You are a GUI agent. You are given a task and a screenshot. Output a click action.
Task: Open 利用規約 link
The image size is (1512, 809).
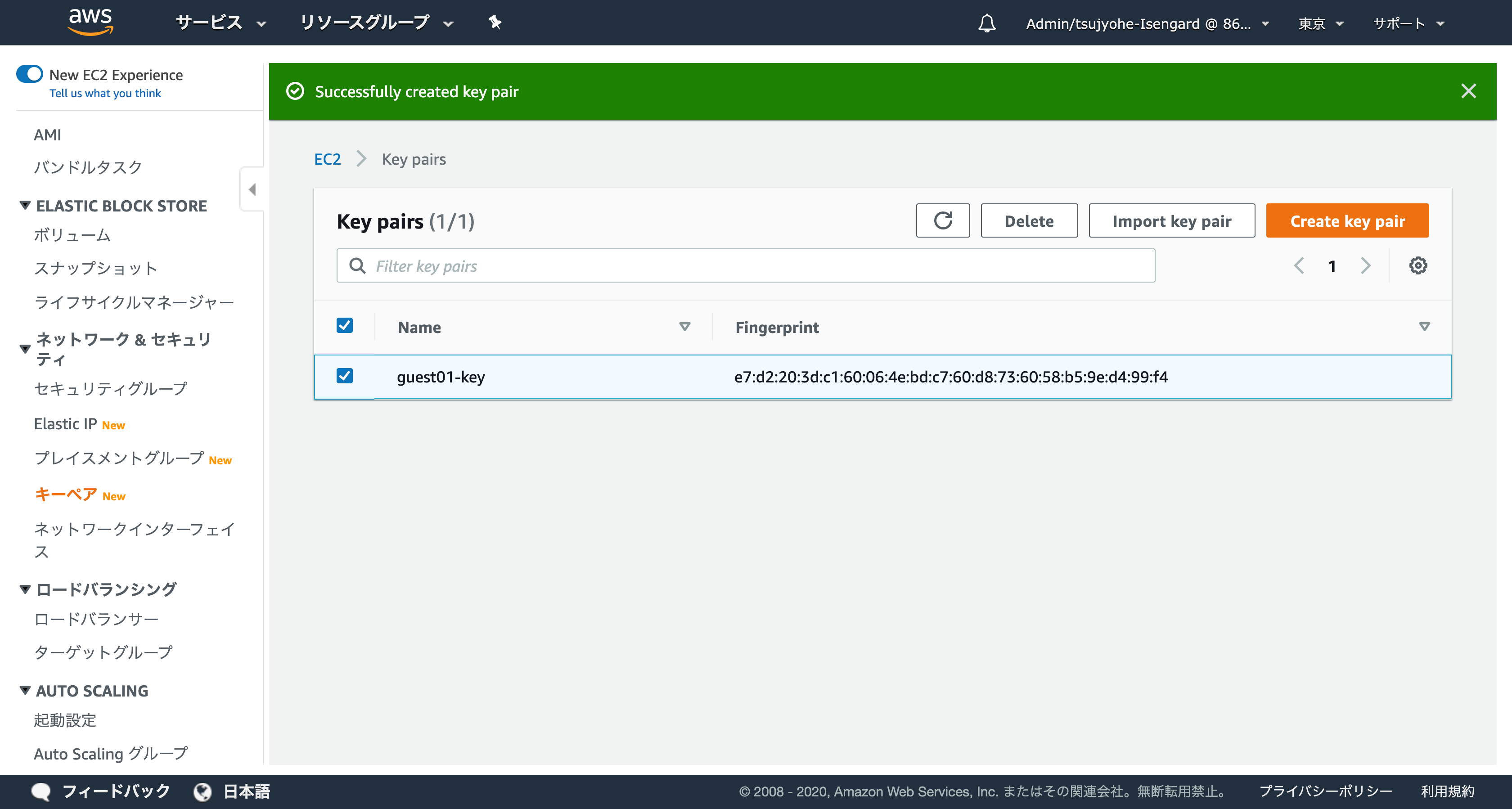[1448, 791]
